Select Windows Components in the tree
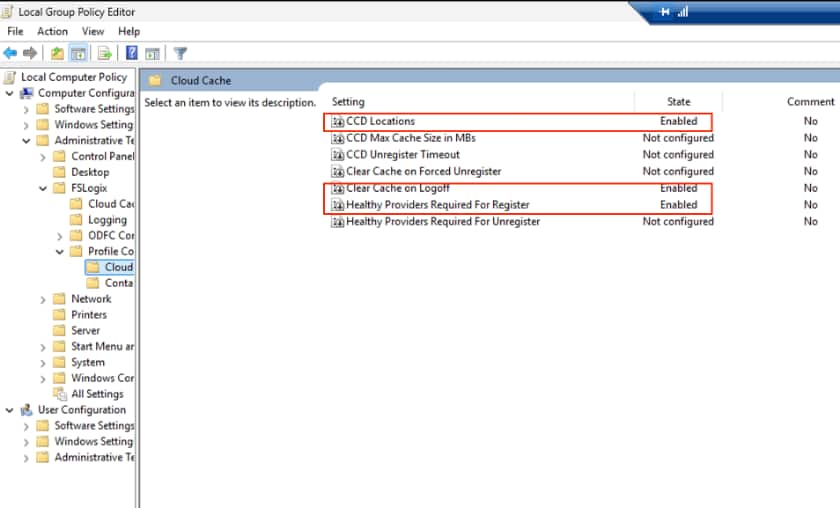 102,378
